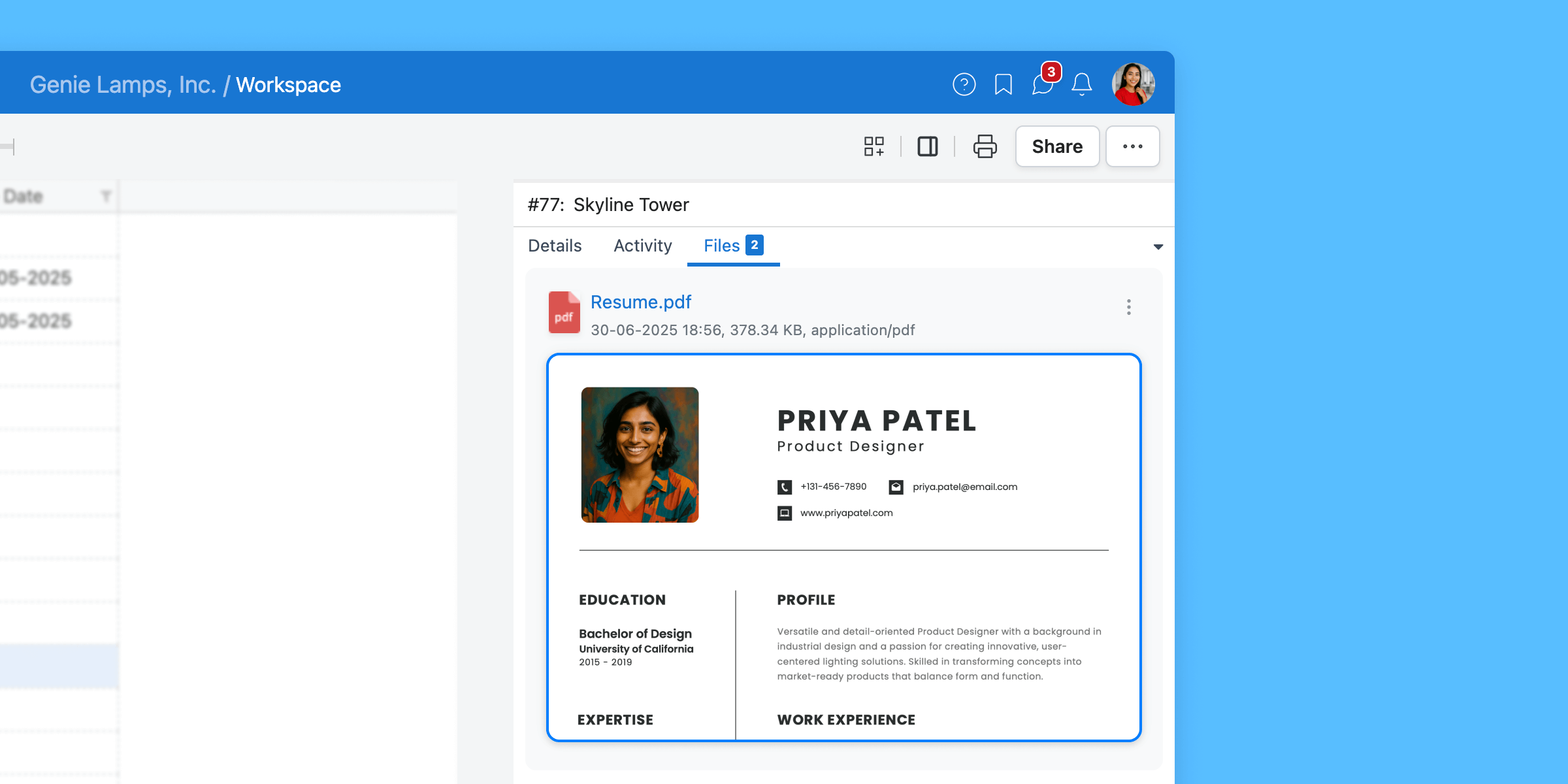
Task: Open the Resume.pdf file link
Action: coord(640,302)
